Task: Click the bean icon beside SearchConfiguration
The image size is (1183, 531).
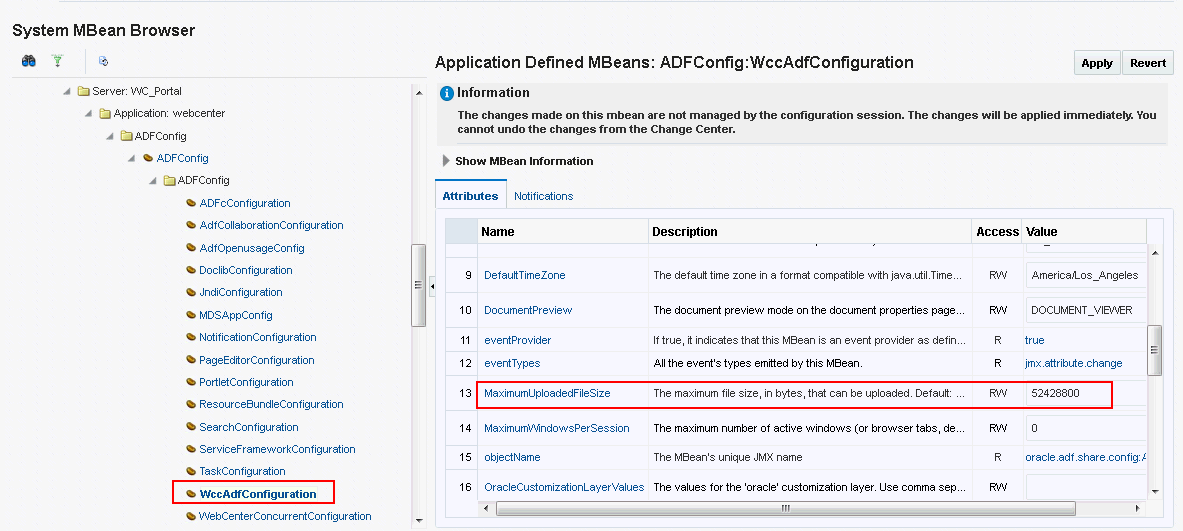Action: [x=190, y=427]
